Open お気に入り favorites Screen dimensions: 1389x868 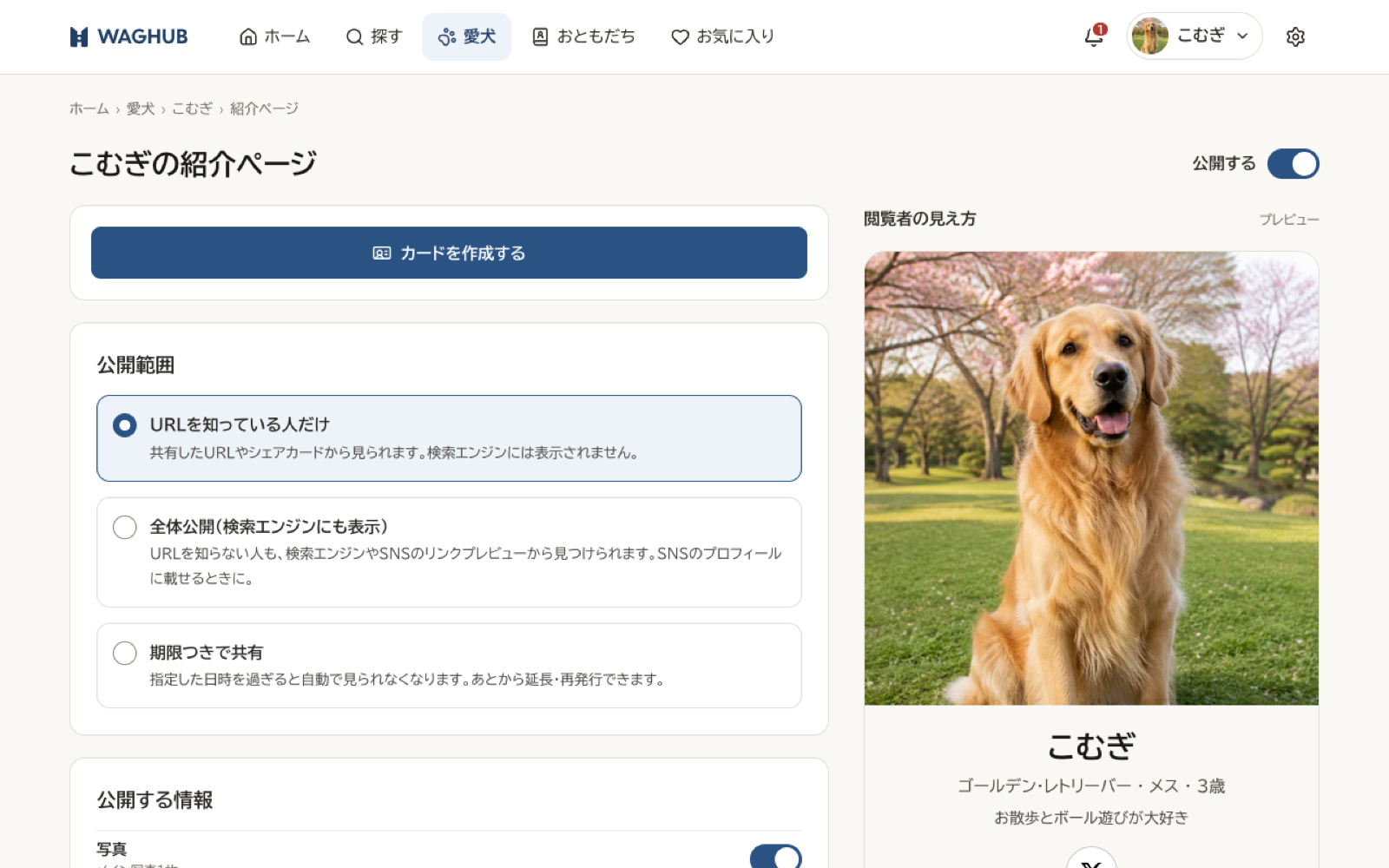tap(722, 36)
